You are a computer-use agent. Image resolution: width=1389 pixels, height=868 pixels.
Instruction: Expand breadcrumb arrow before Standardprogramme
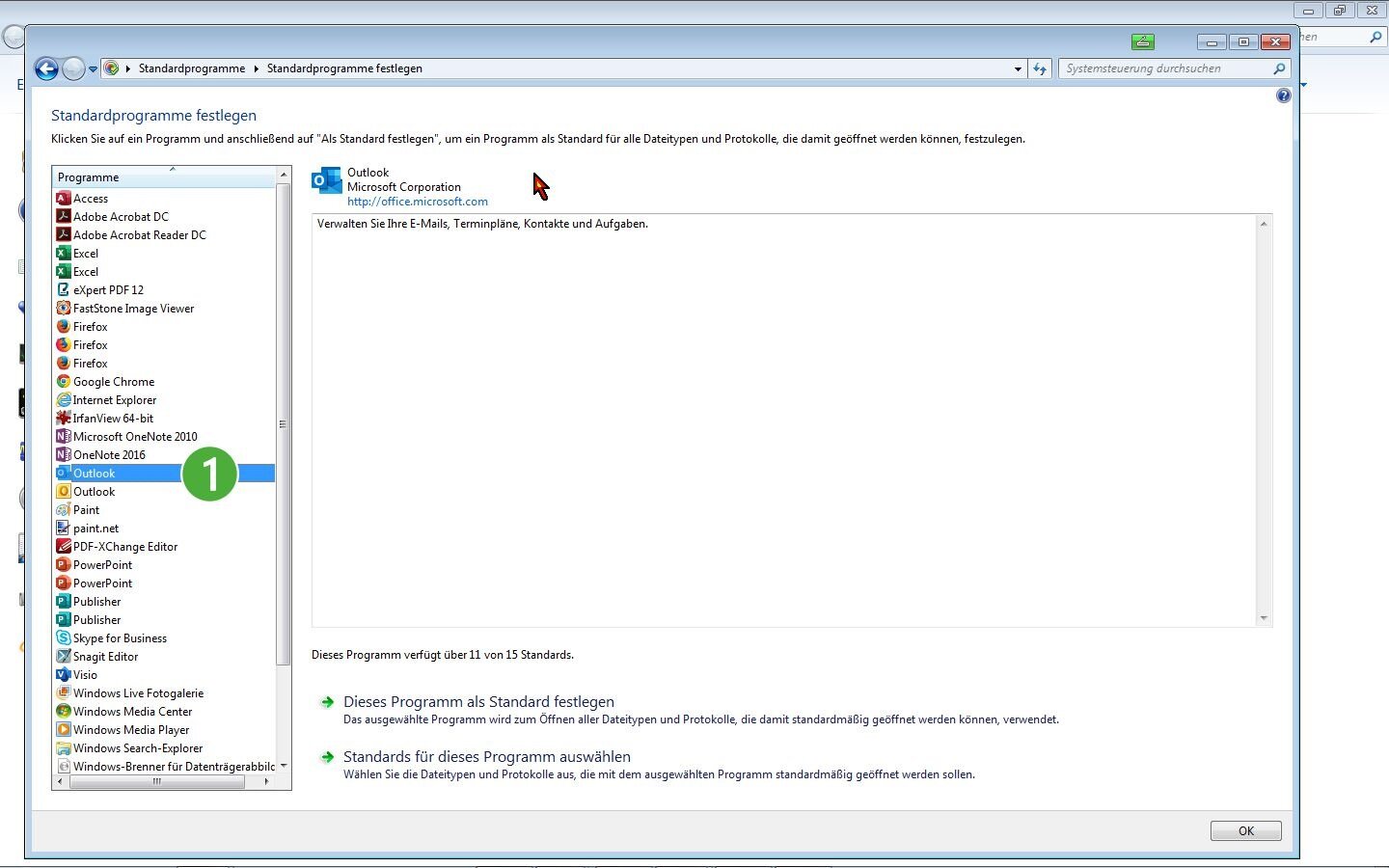coord(128,68)
